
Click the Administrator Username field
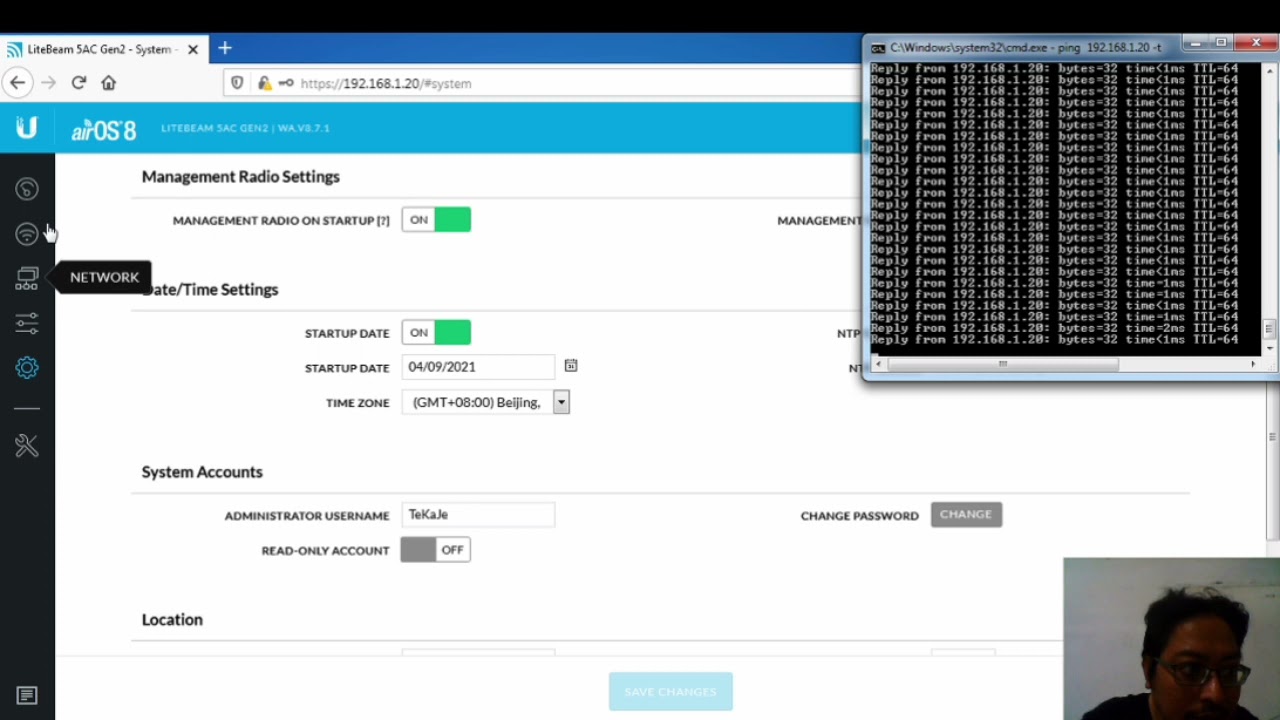(x=478, y=514)
